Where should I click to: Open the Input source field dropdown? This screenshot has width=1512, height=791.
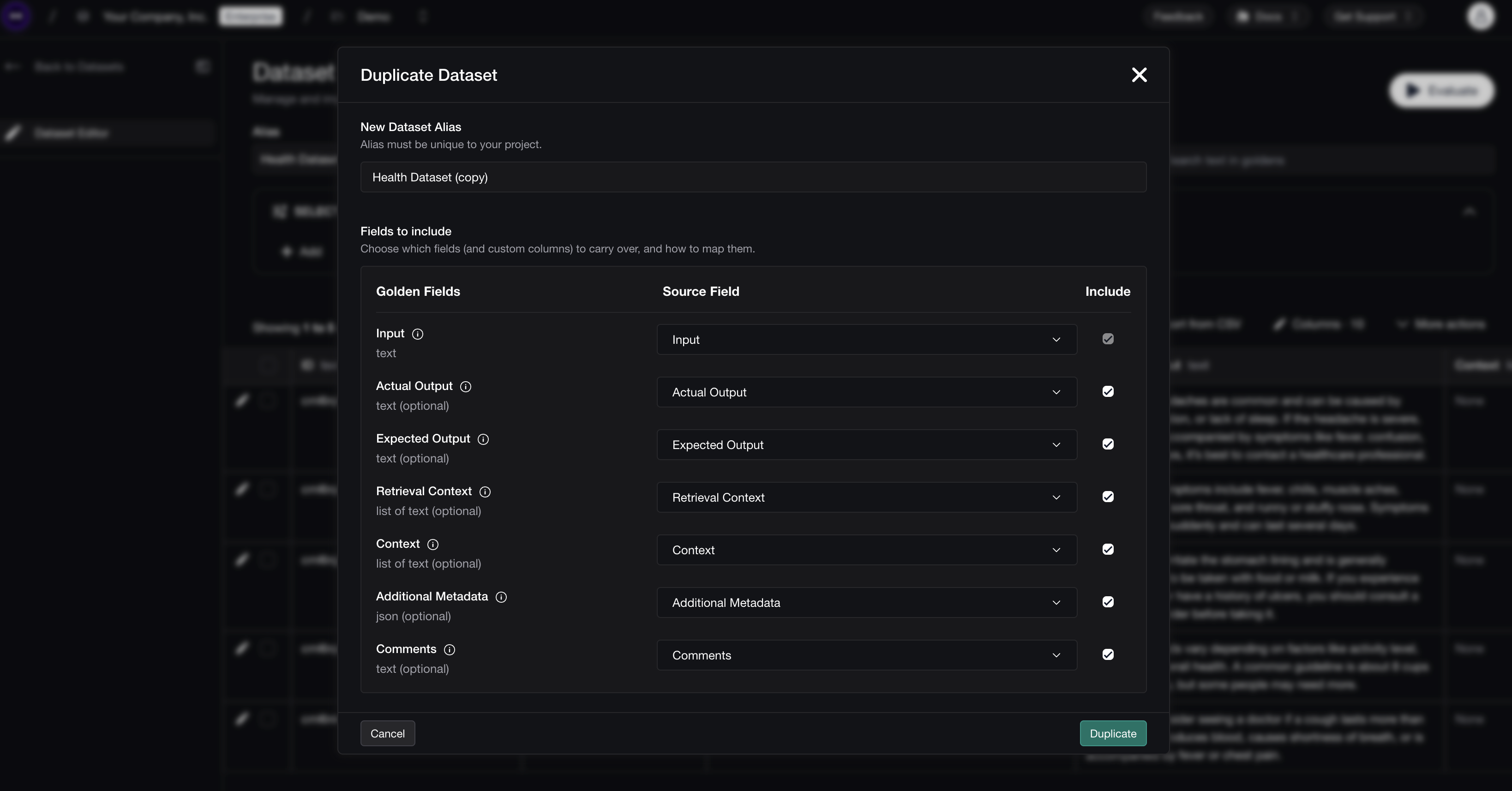click(866, 340)
